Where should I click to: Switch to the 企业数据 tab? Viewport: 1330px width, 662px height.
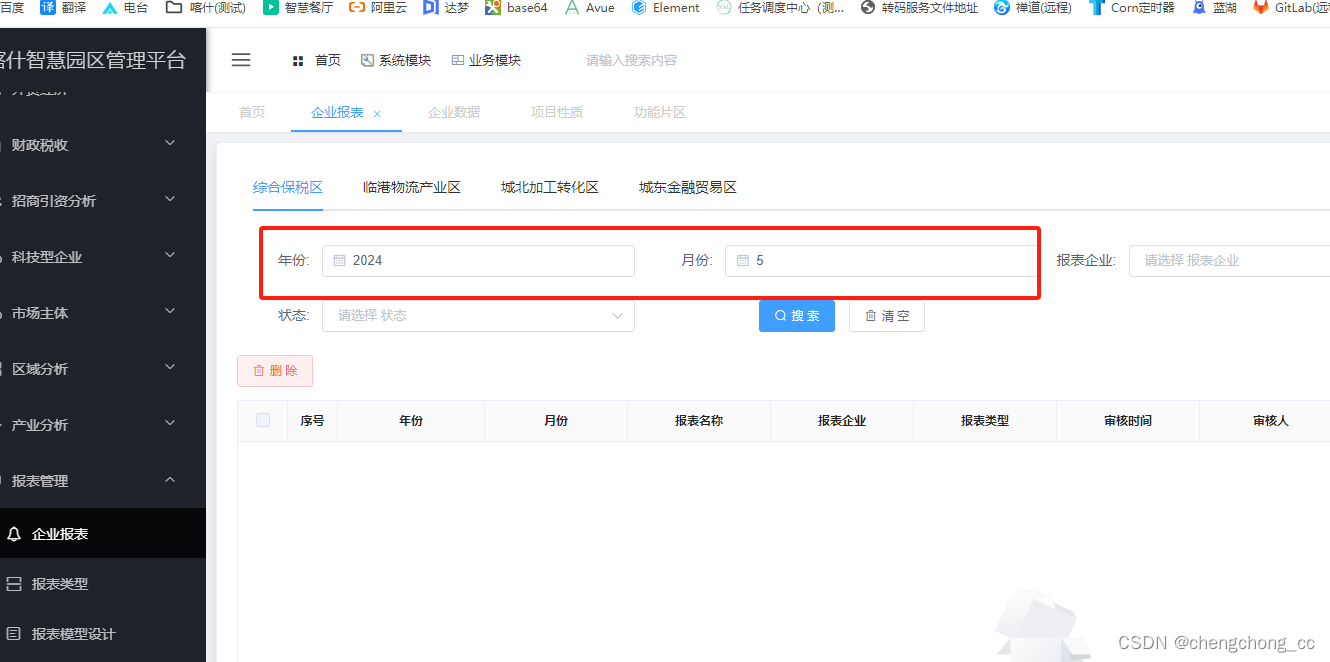click(453, 112)
